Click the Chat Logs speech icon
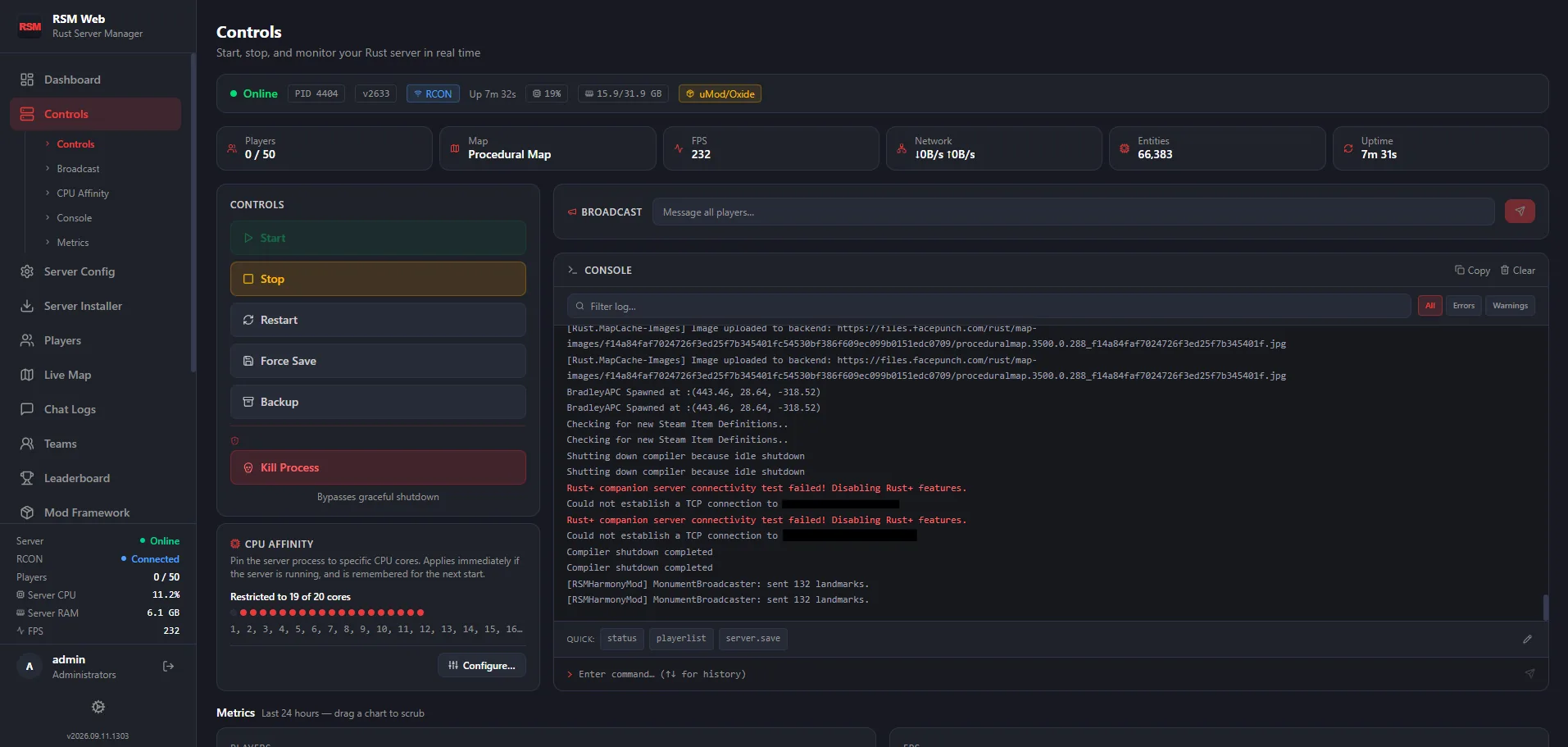The height and width of the screenshot is (747, 1568). coord(27,409)
